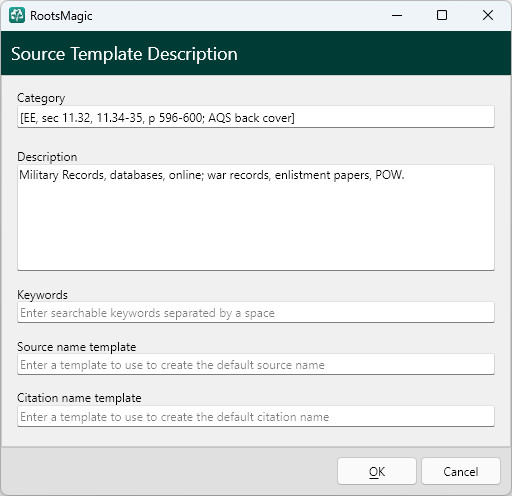
Task: Maximize the RootsMagic window
Action: pyautogui.click(x=442, y=15)
